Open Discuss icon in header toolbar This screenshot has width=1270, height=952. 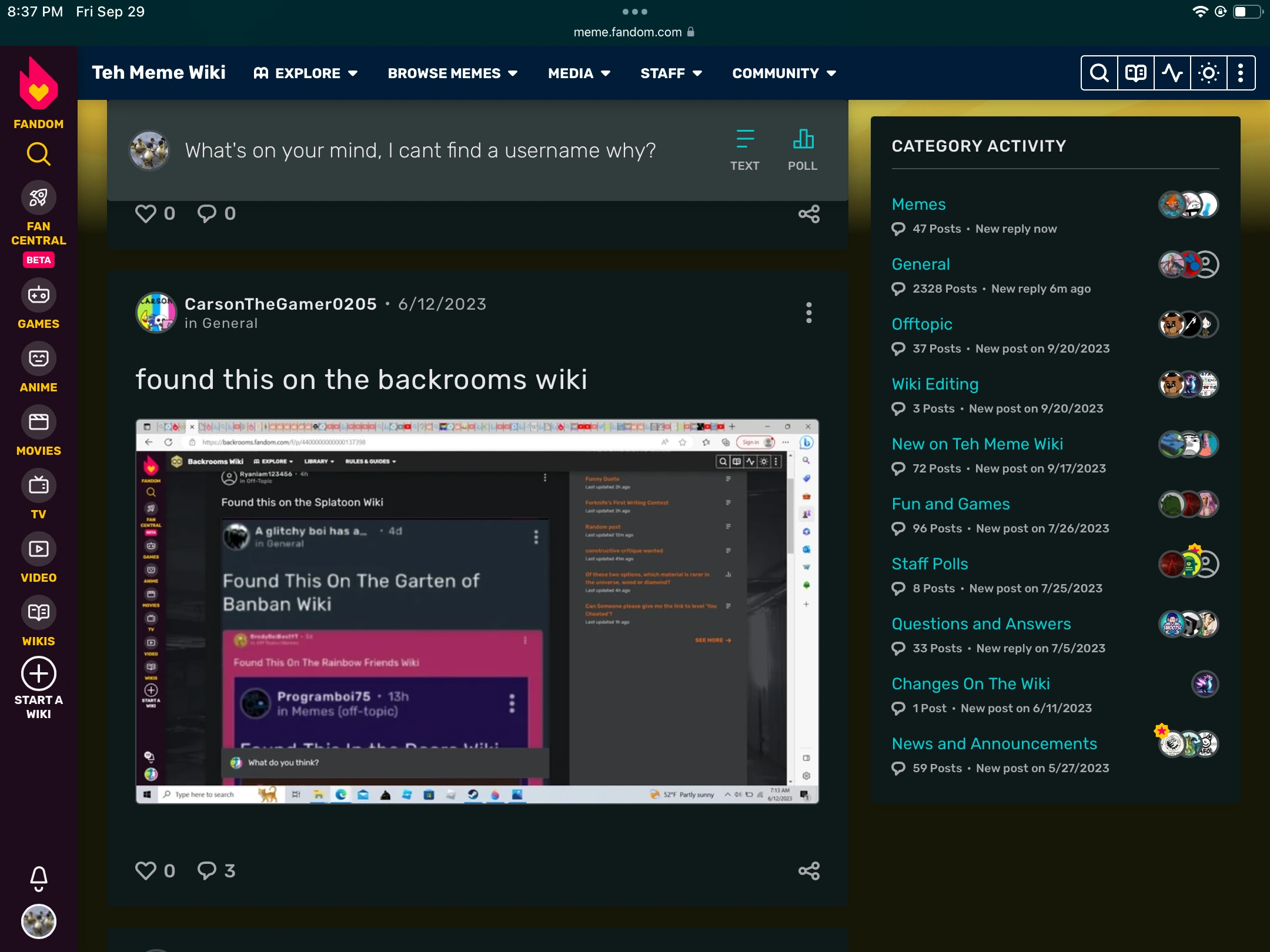1135,73
